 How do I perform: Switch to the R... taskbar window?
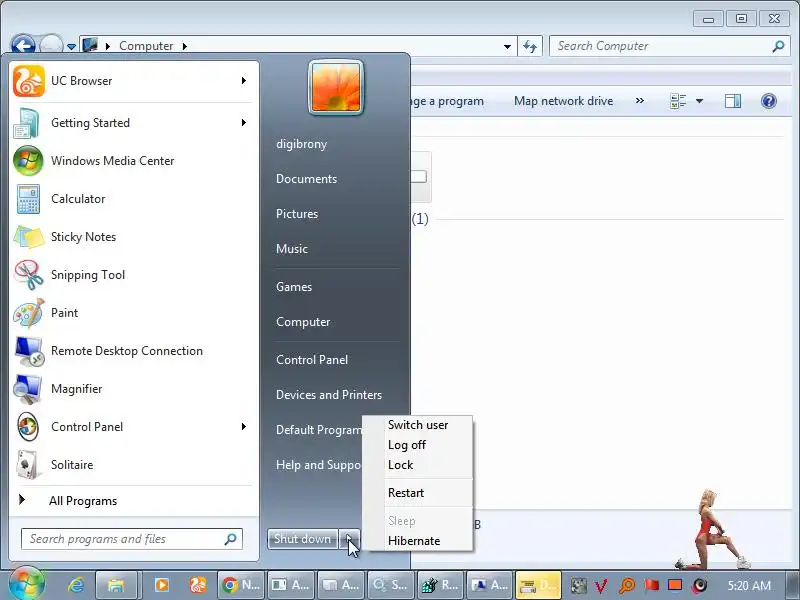[440, 585]
